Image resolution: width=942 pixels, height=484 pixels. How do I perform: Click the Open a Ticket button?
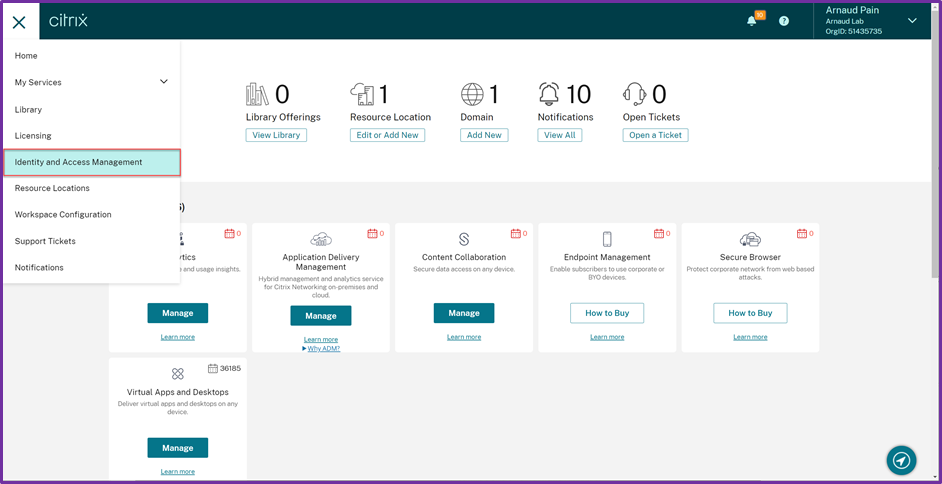coord(655,135)
